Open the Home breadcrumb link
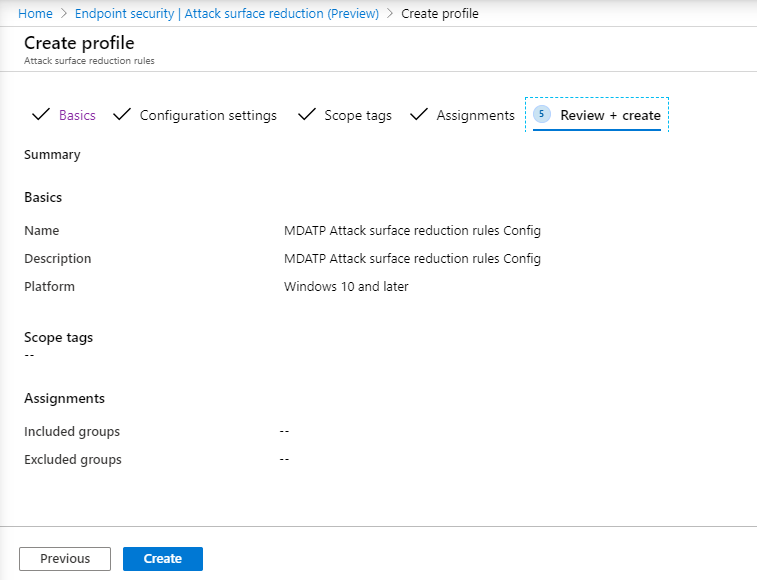 pos(35,14)
